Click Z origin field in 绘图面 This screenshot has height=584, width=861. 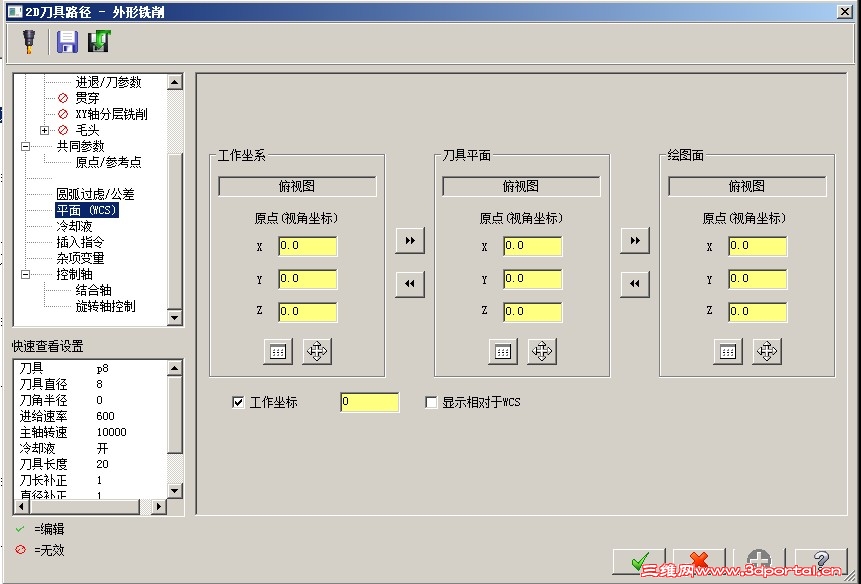(x=758, y=312)
